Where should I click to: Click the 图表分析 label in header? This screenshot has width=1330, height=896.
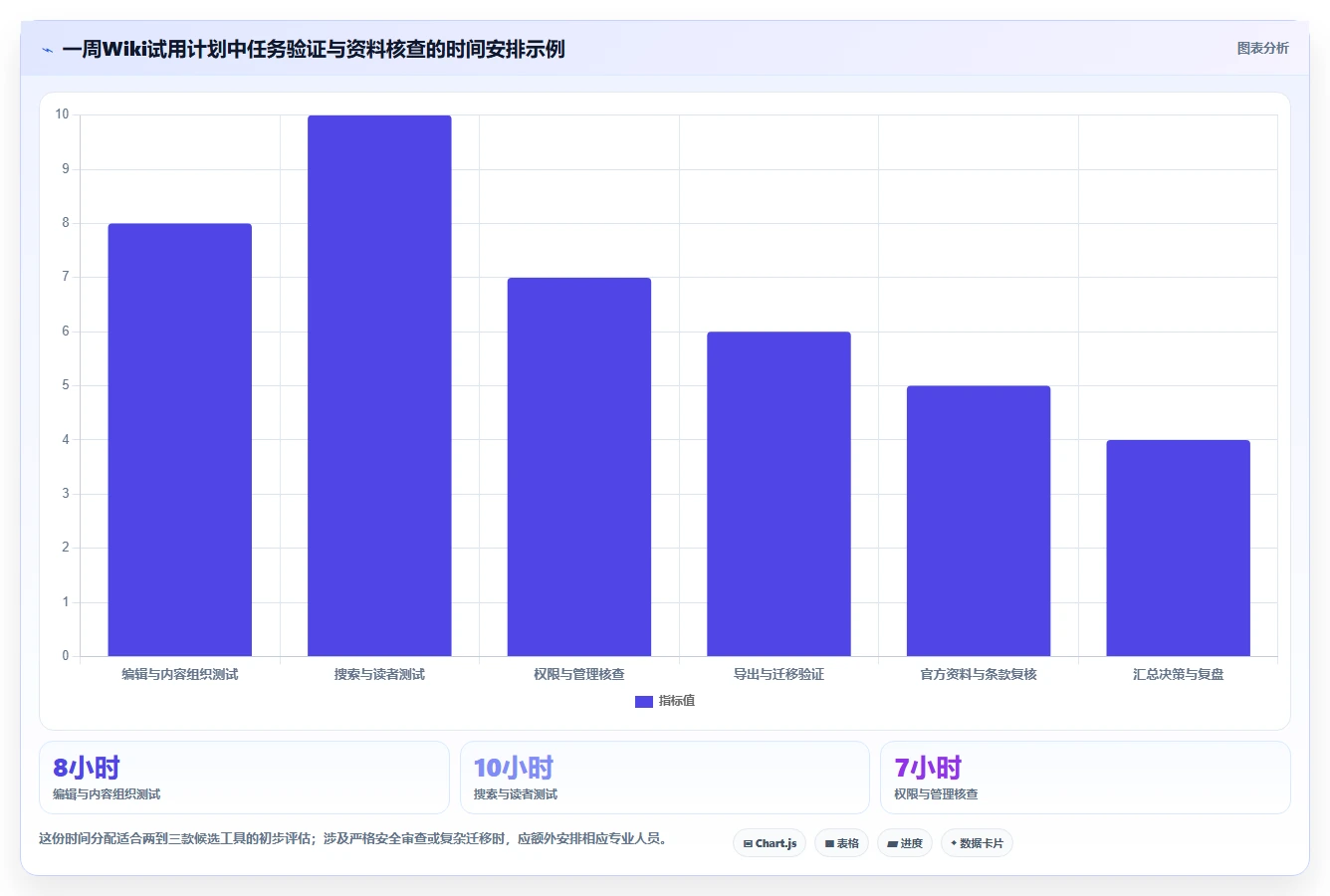pos(1262,48)
